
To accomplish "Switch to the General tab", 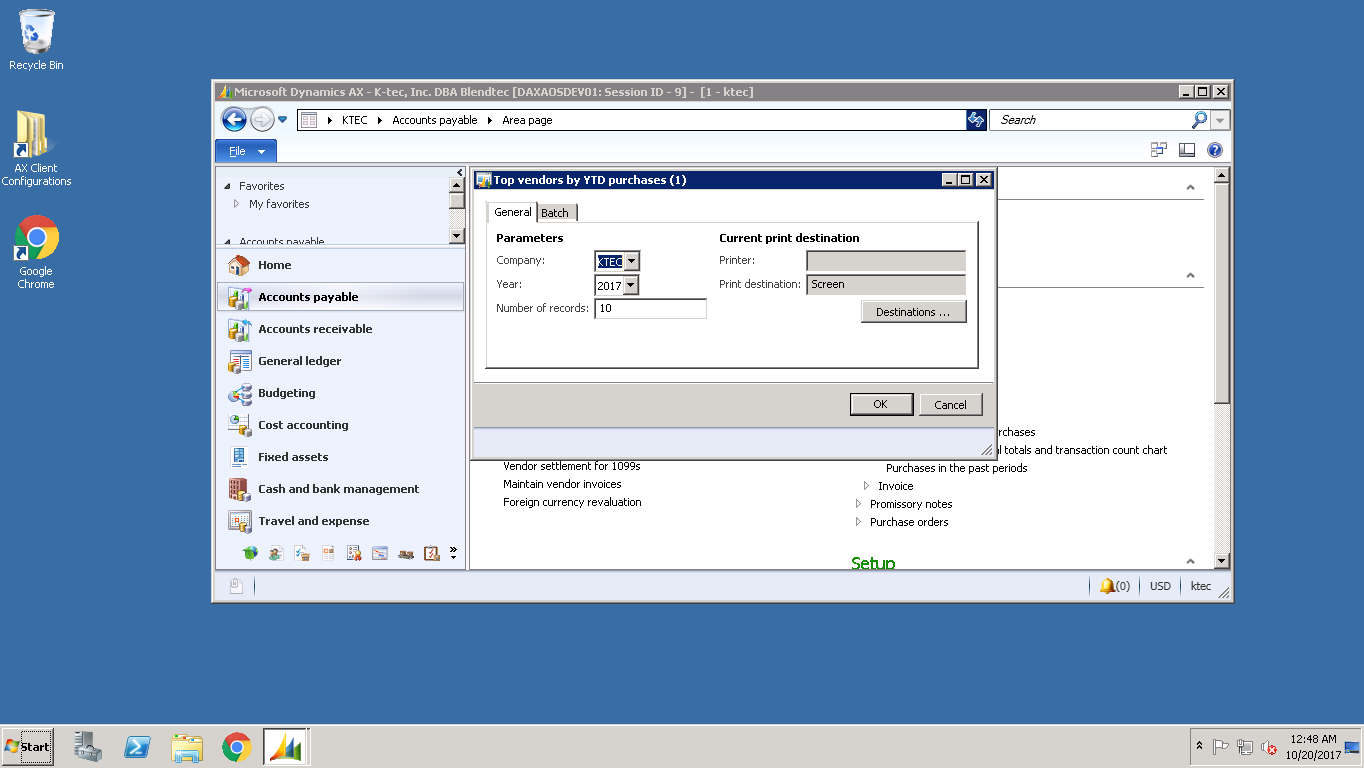I will pos(513,212).
